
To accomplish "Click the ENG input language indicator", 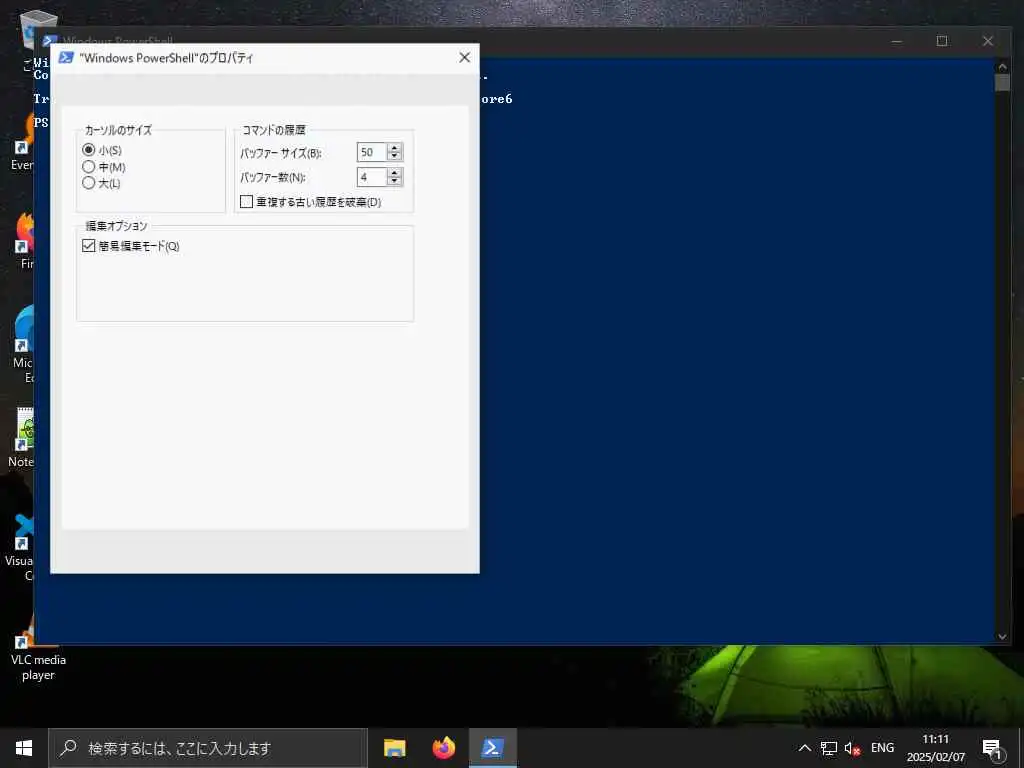I will tap(882, 748).
